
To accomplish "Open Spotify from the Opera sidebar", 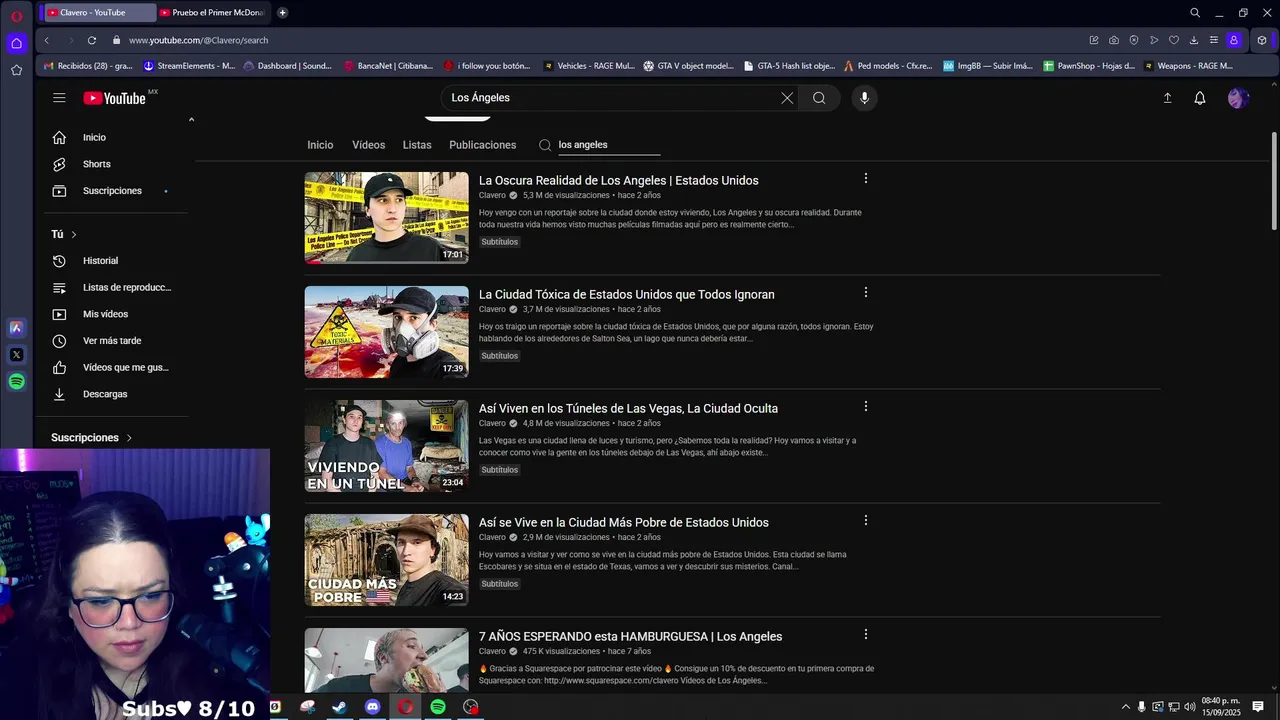I will pos(16,382).
